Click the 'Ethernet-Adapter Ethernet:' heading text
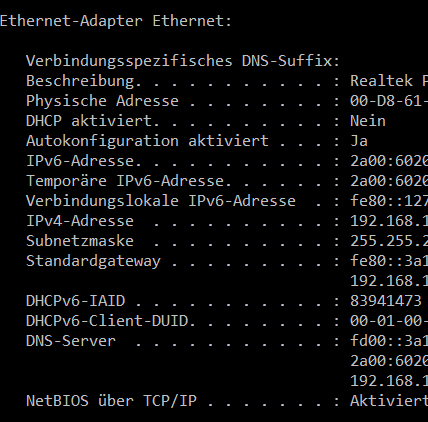Screen dimensions: 428x422 coord(116,21)
